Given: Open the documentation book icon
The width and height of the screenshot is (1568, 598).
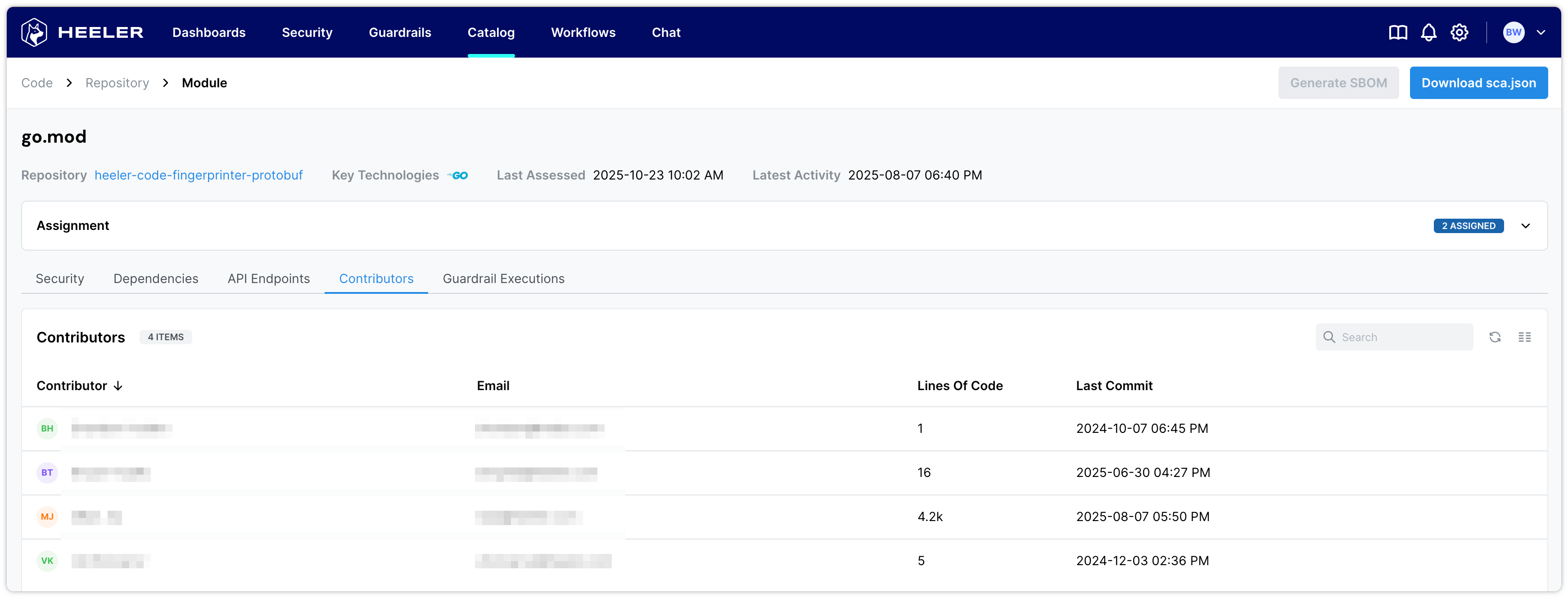Looking at the screenshot, I should click(1397, 32).
